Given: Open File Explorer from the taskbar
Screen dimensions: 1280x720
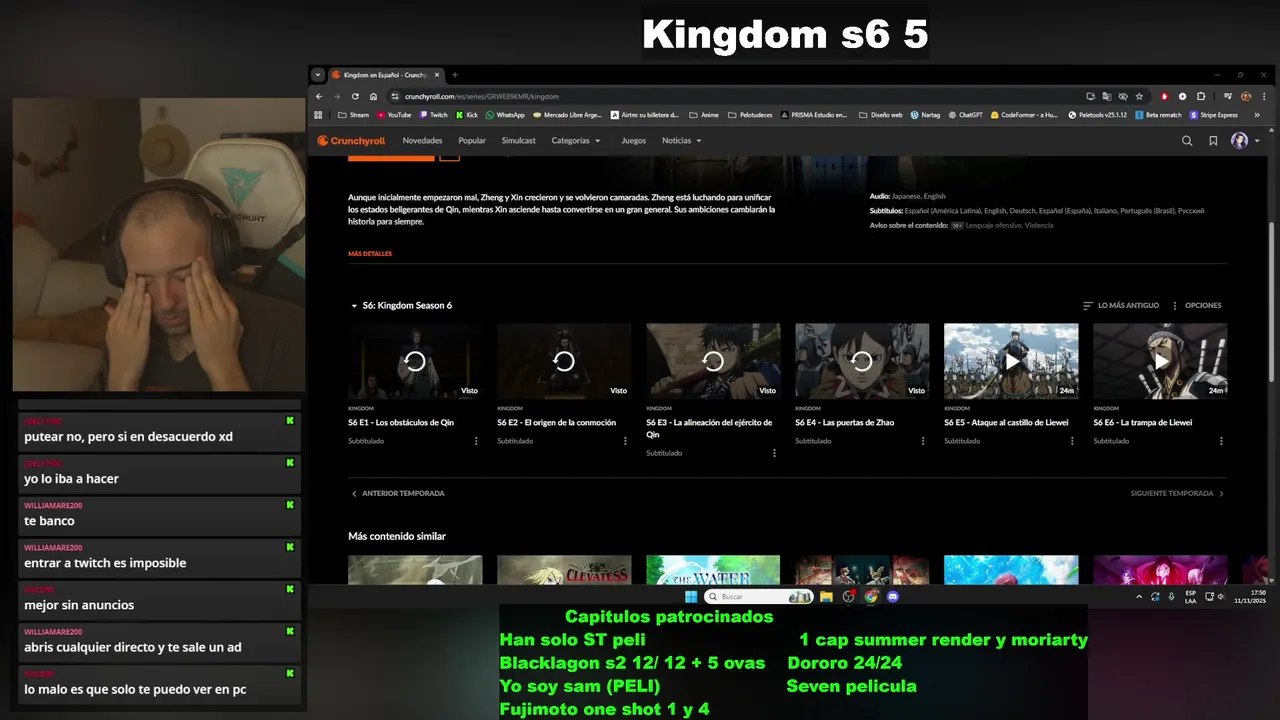Looking at the screenshot, I should coord(826,597).
